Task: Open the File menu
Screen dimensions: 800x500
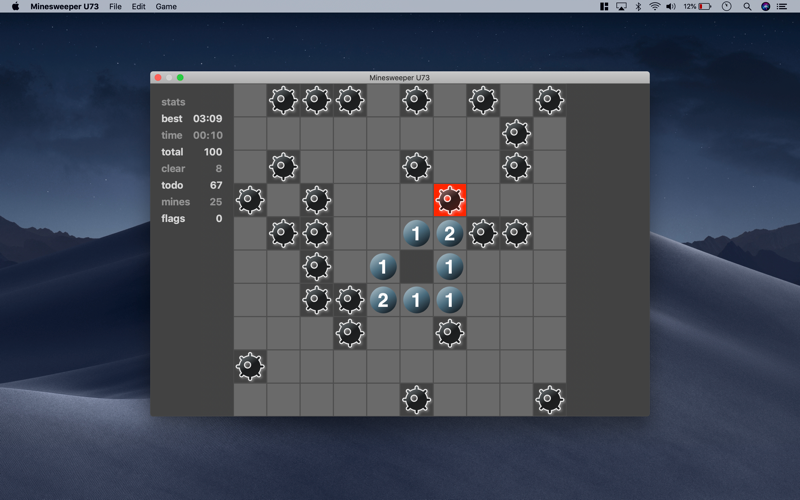Action: click(115, 7)
